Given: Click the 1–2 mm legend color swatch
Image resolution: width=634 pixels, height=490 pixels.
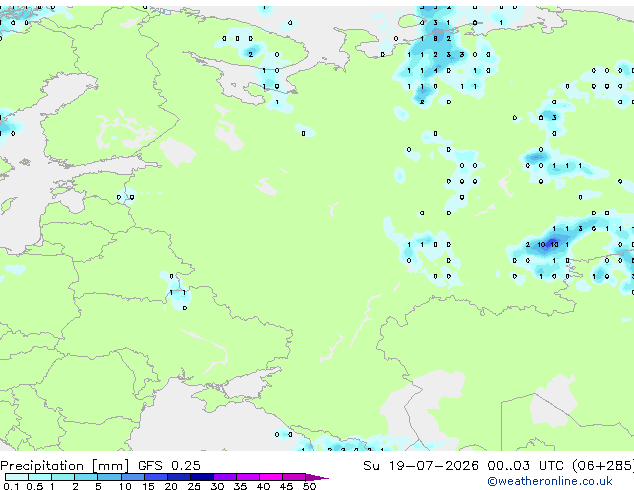Looking at the screenshot, I should click(63, 477).
